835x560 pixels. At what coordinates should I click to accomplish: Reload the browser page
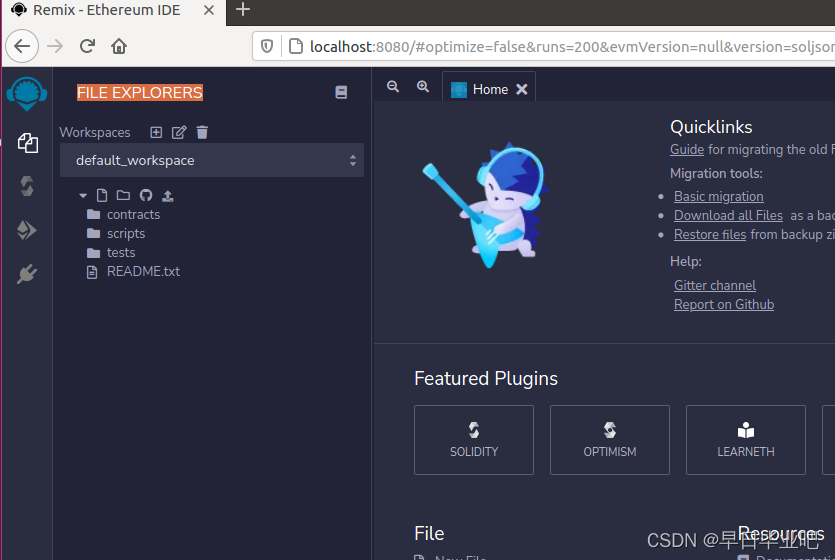pyautogui.click(x=87, y=46)
